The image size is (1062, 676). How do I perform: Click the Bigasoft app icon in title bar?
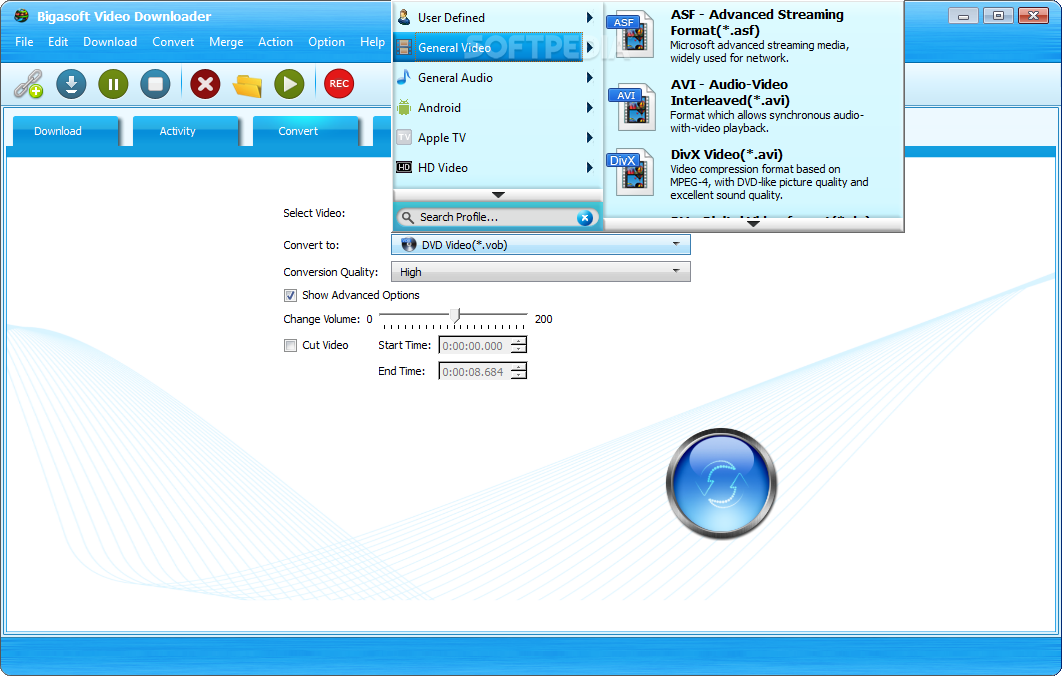tap(20, 16)
